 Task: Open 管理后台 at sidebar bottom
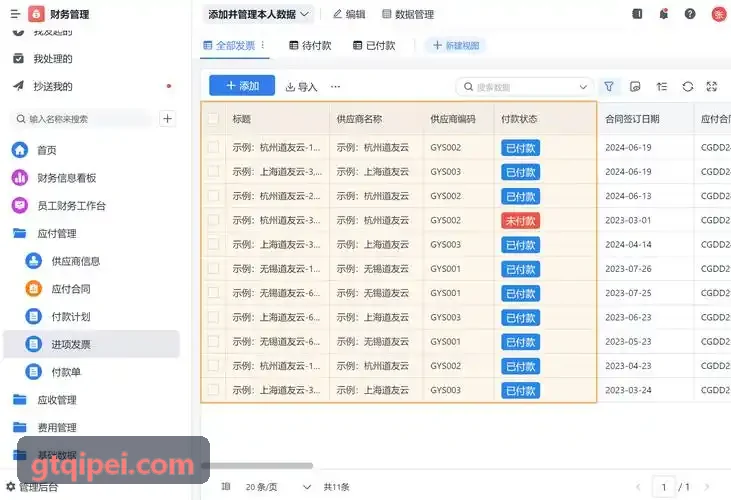point(32,487)
